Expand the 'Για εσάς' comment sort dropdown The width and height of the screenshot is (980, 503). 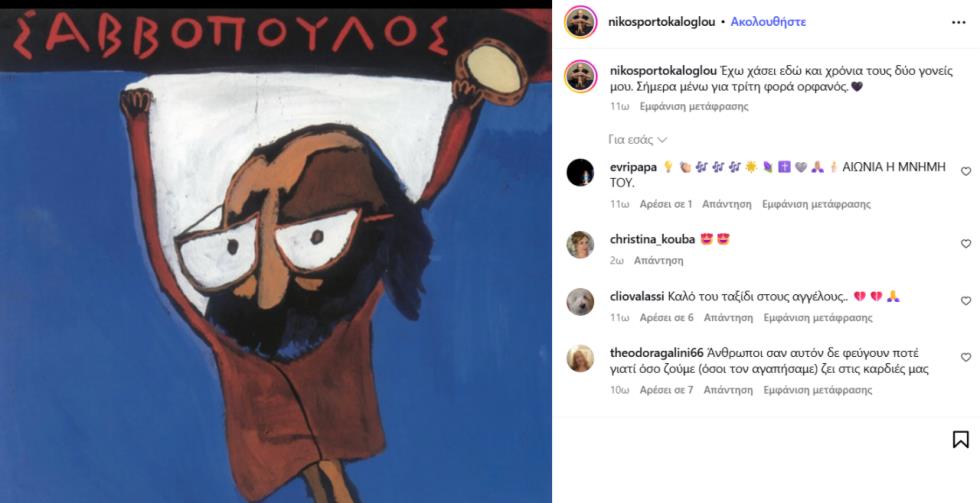(x=638, y=139)
